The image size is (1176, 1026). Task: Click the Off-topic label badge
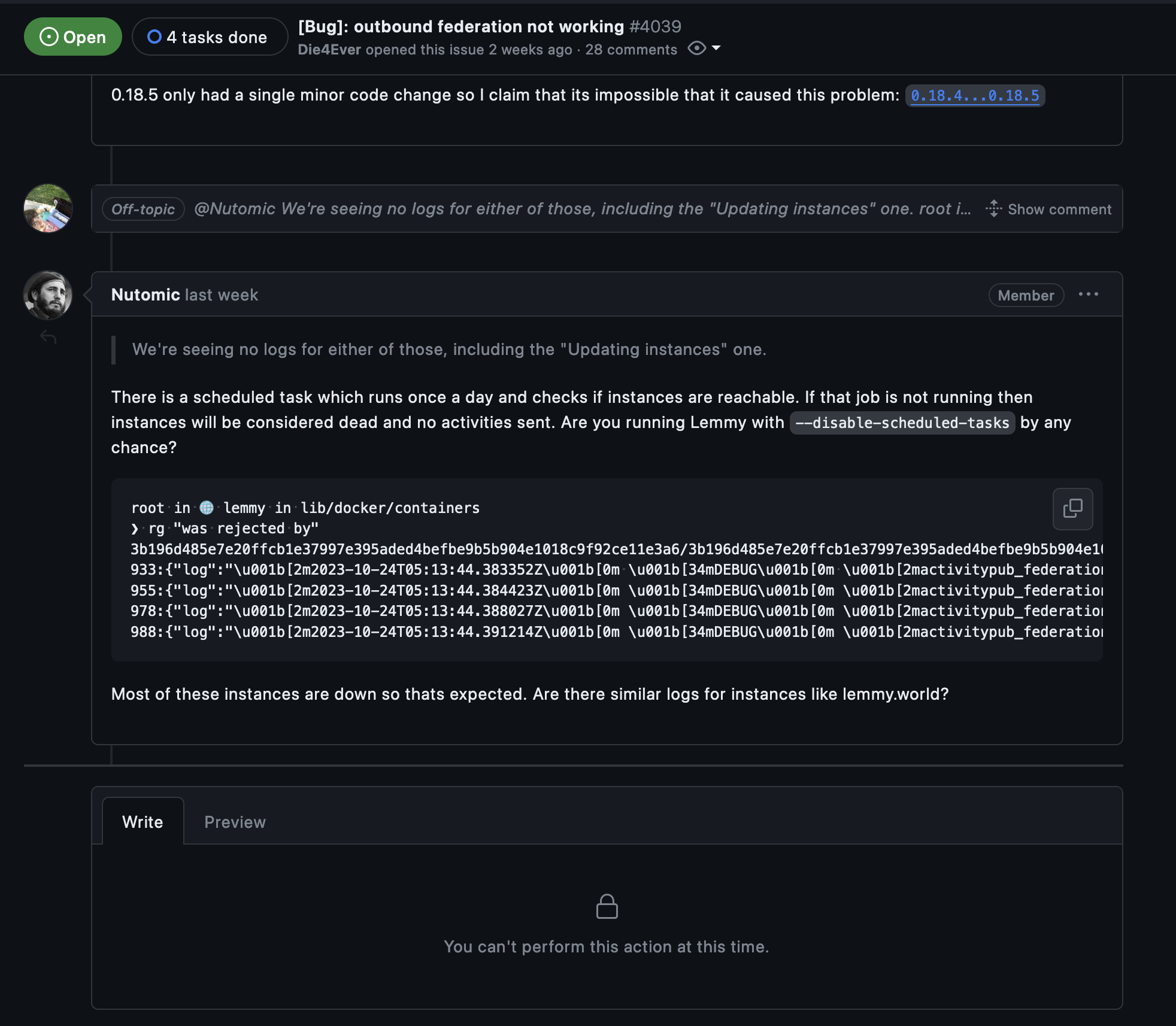coord(143,210)
